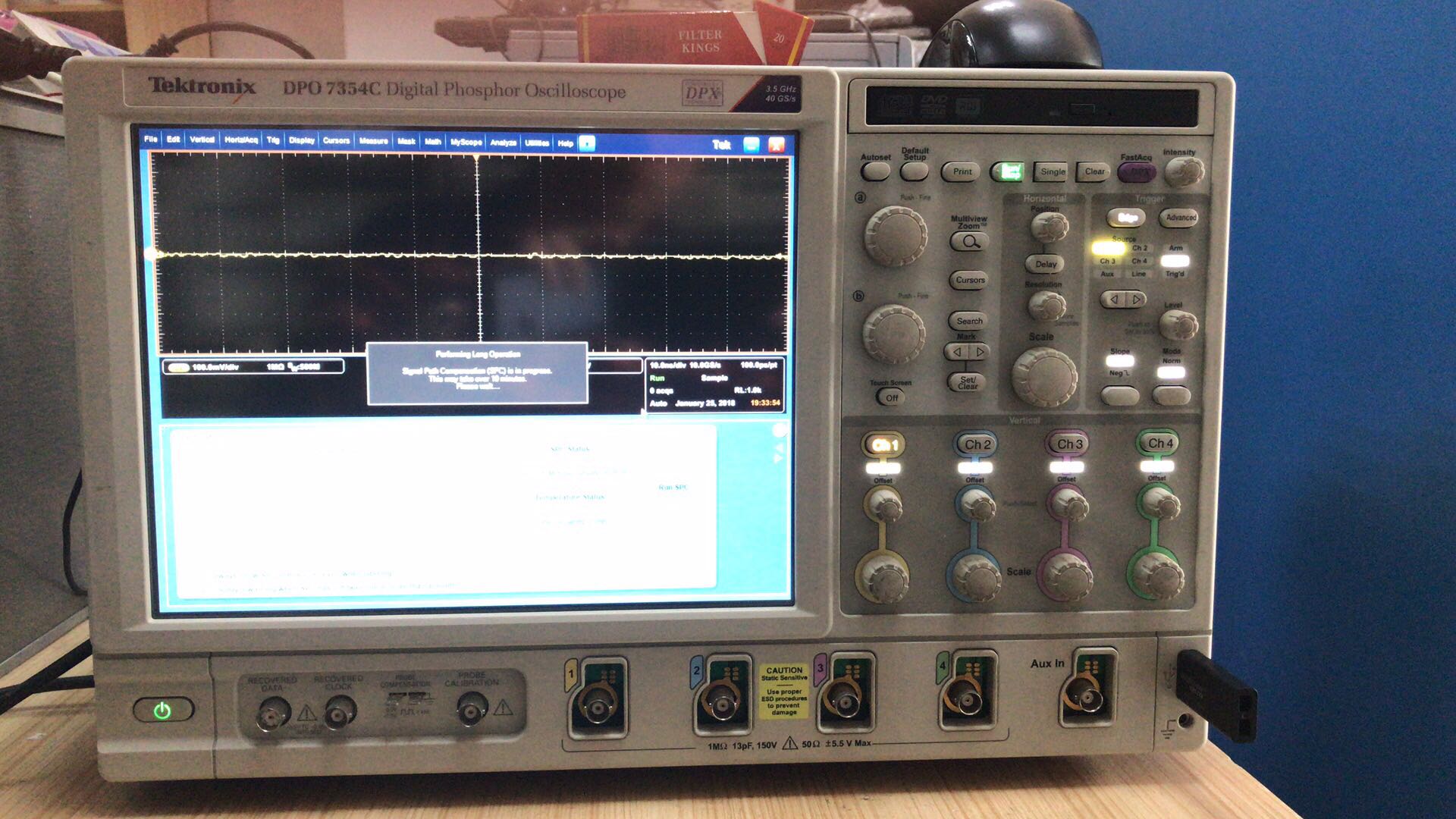Toggle the Touch Screen Off button
This screenshot has height=819, width=1456.
pos(892,397)
